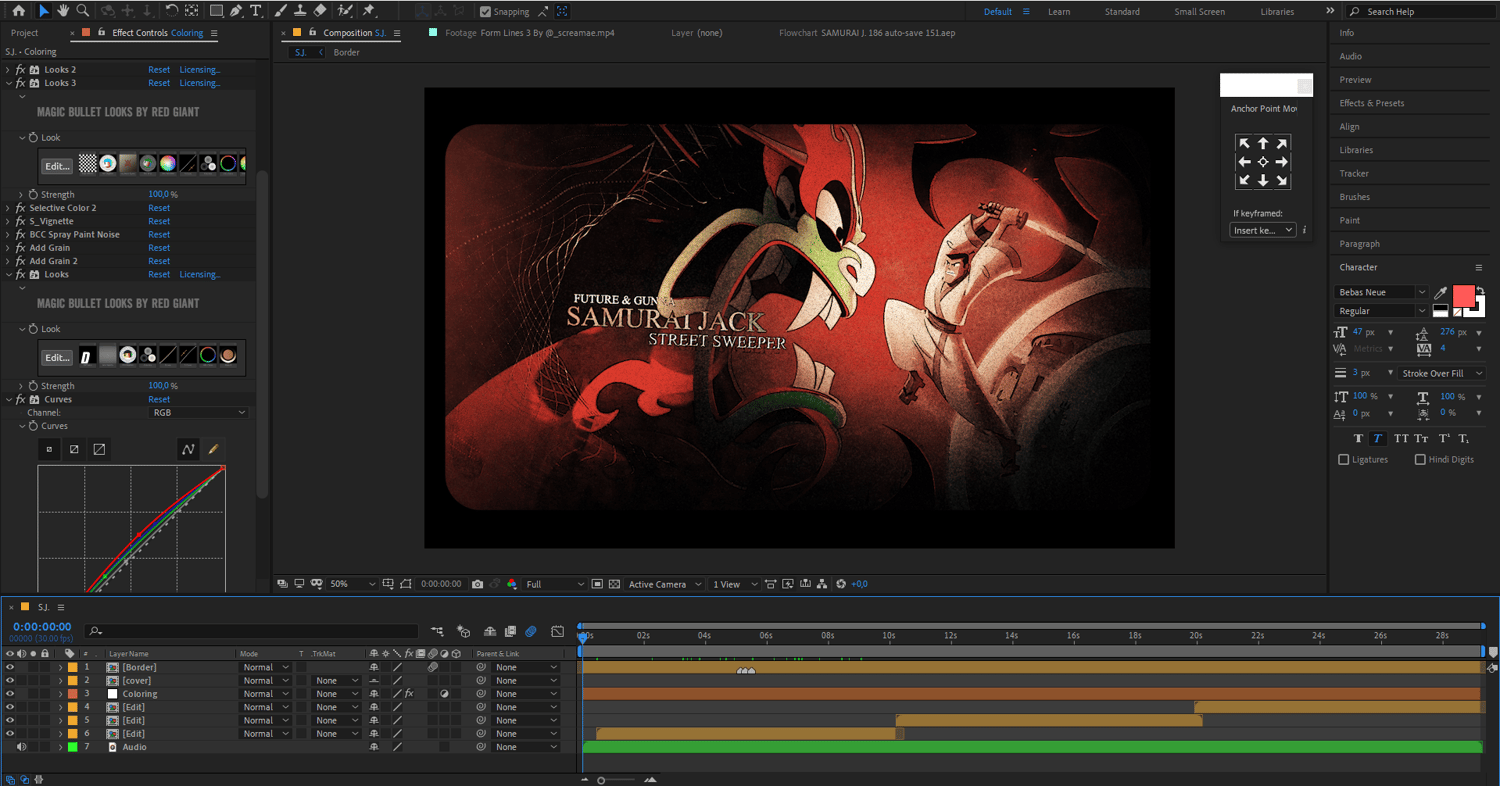
Task: Toggle the Snapping checkbox
Action: [x=486, y=12]
